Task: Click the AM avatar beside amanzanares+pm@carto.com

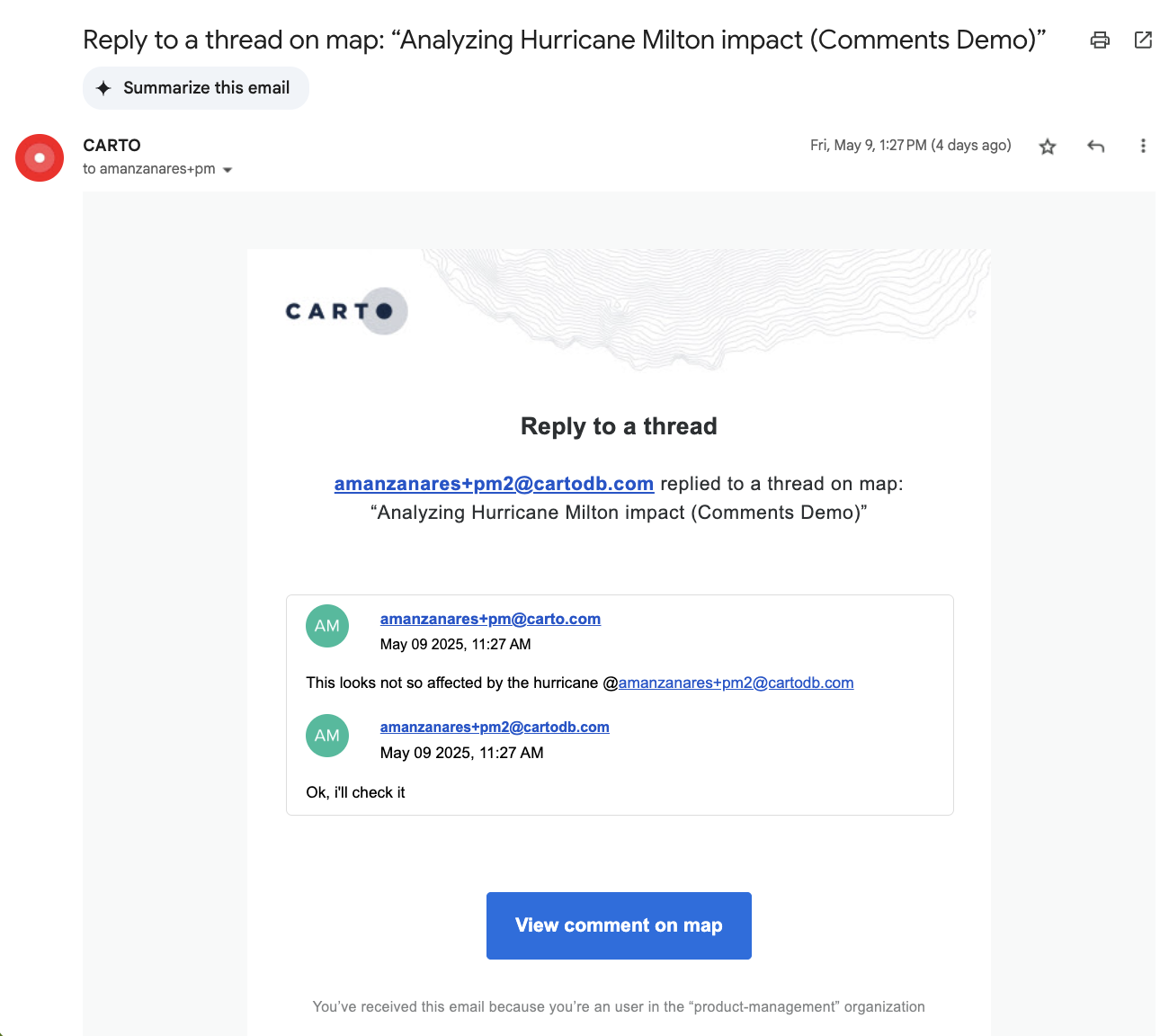Action: (327, 626)
